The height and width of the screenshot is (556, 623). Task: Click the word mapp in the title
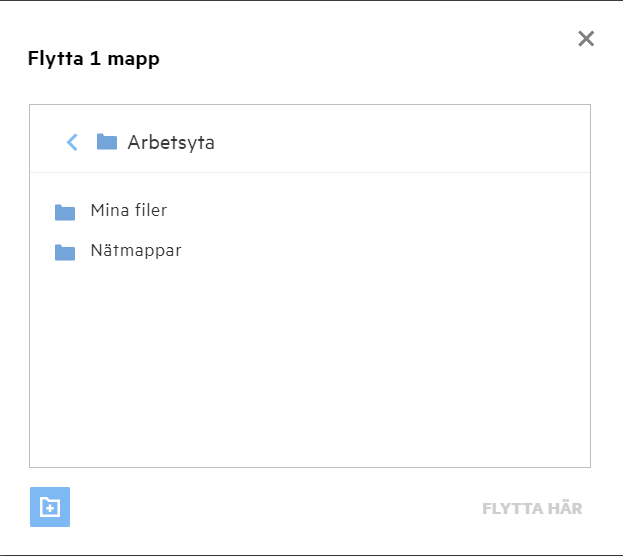[x=137, y=59]
